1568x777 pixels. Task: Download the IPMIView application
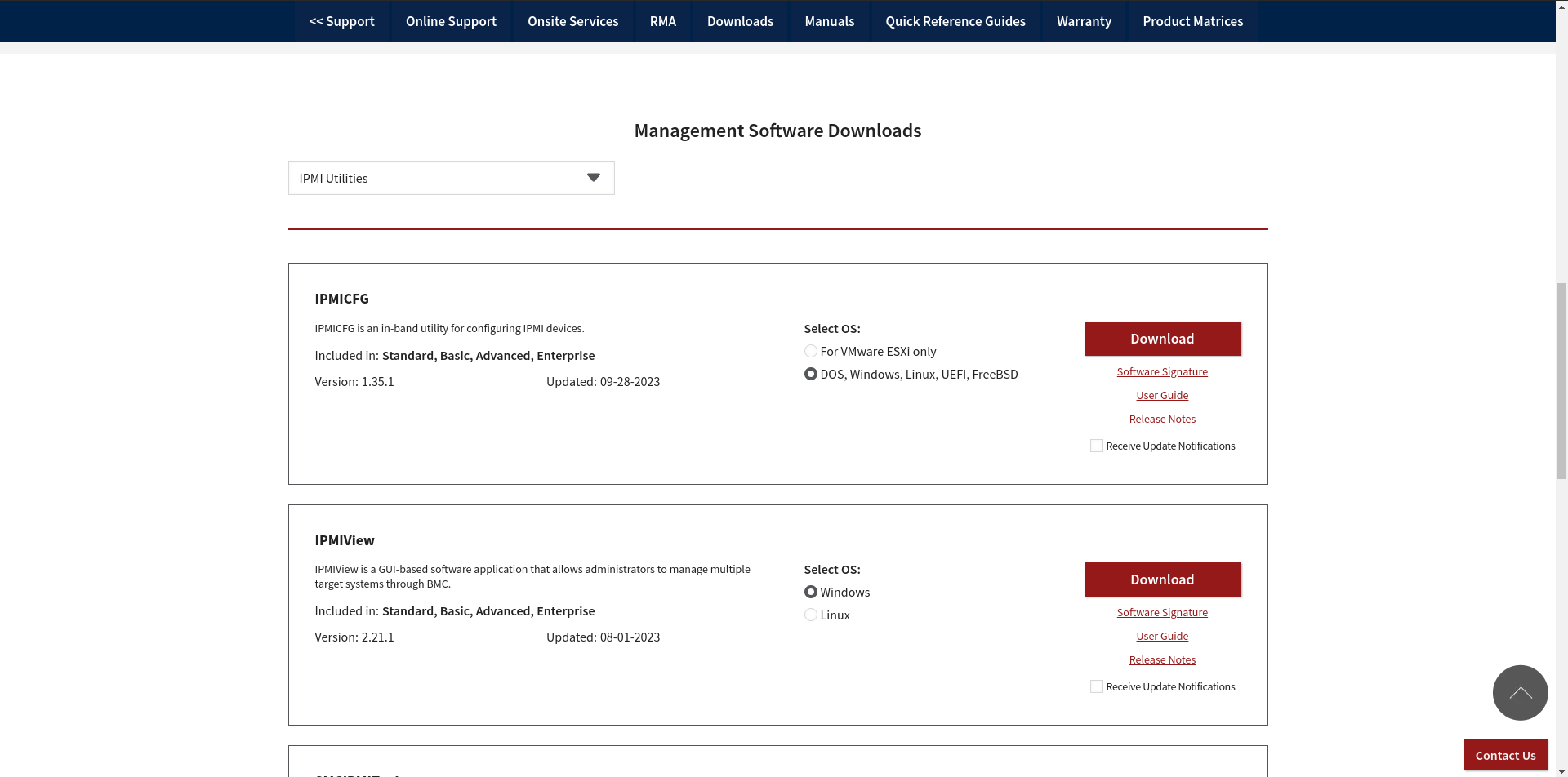[1162, 579]
